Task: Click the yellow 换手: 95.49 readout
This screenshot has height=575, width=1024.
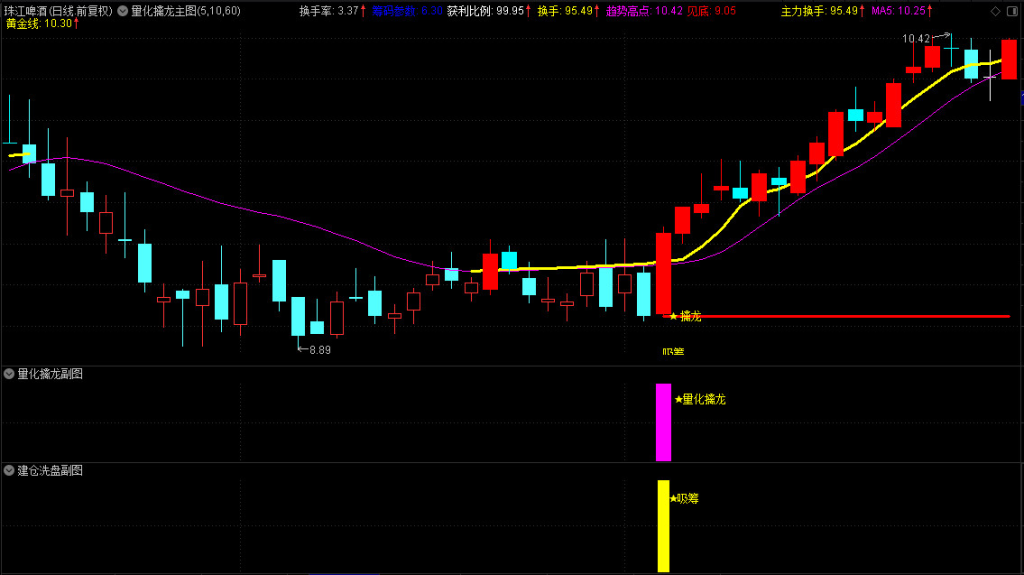Action: (568, 11)
